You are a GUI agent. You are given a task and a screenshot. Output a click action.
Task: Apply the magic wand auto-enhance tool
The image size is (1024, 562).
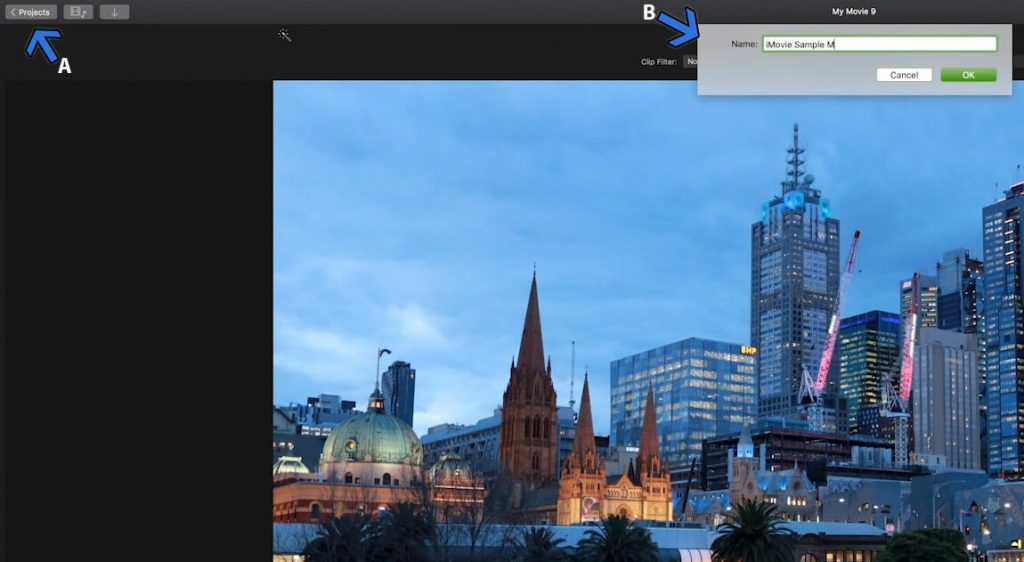pyautogui.click(x=285, y=35)
